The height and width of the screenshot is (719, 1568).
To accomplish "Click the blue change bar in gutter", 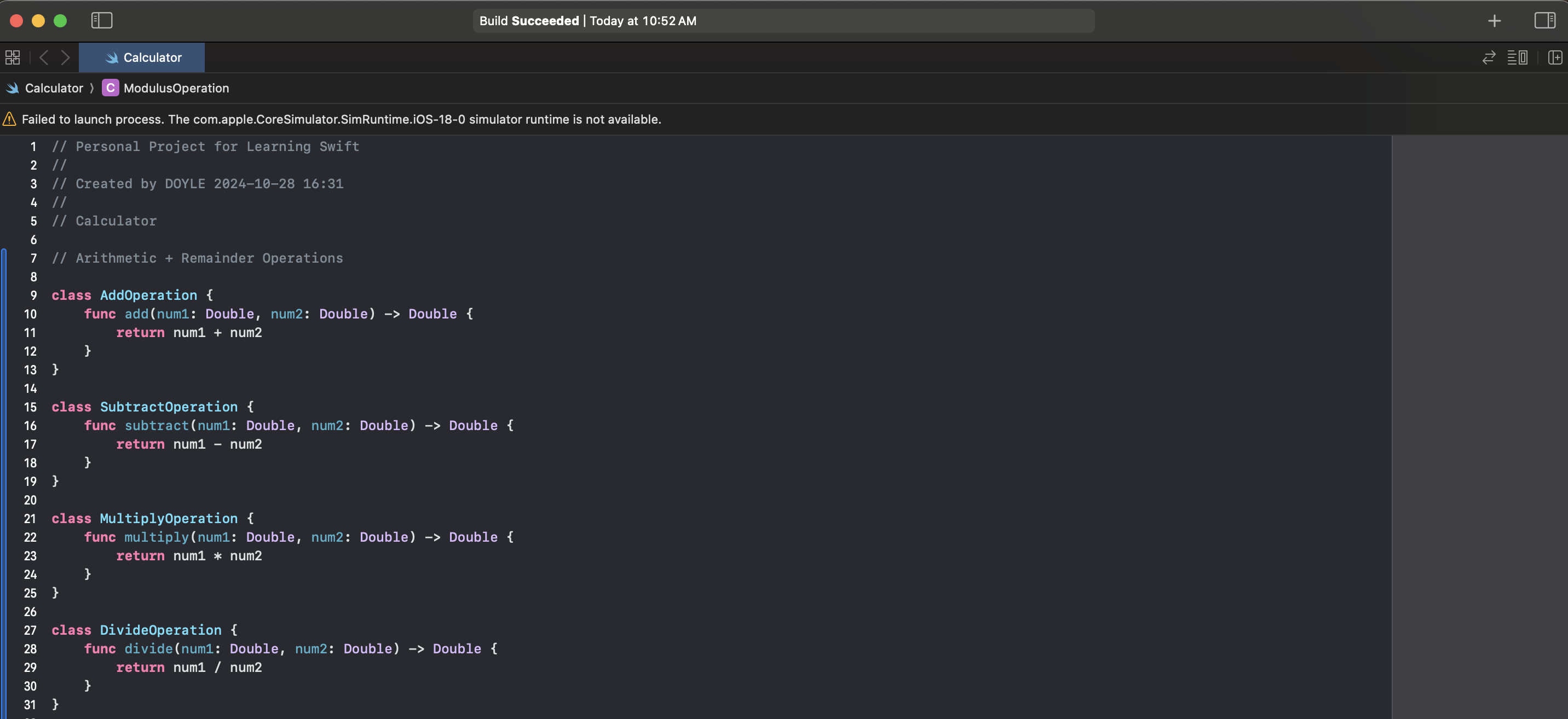I will click(4, 484).
